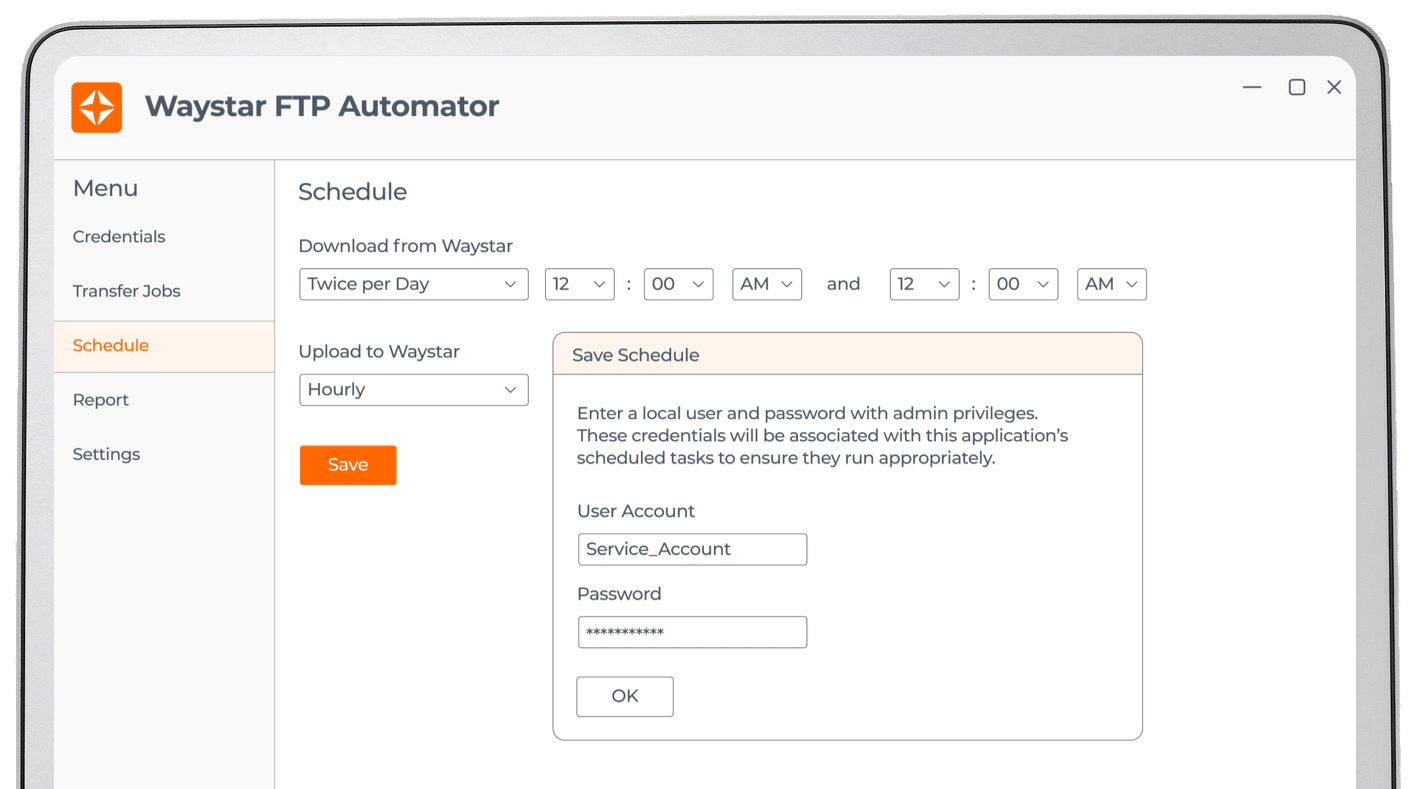Open the first minutes dropdown showing 00
The image size is (1410, 789).
(678, 284)
